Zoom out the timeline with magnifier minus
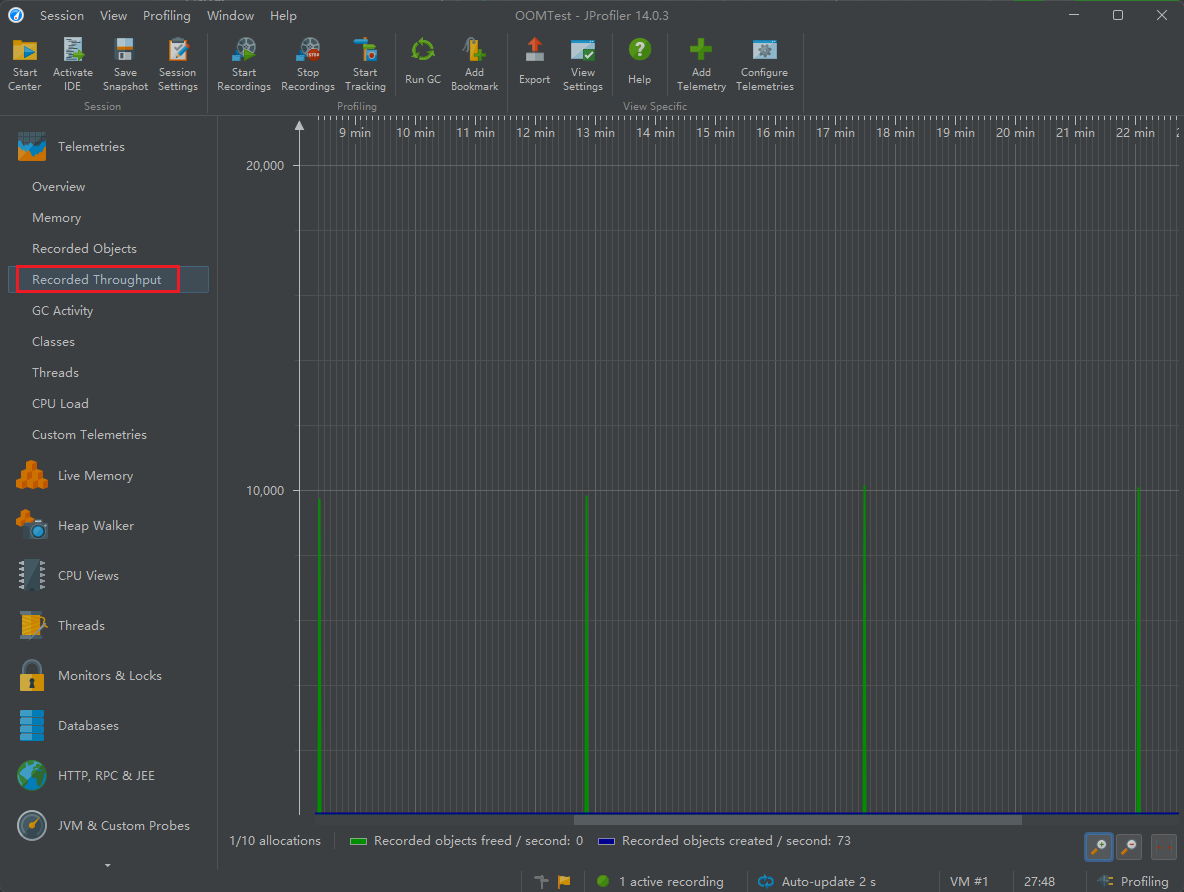 (x=1129, y=847)
